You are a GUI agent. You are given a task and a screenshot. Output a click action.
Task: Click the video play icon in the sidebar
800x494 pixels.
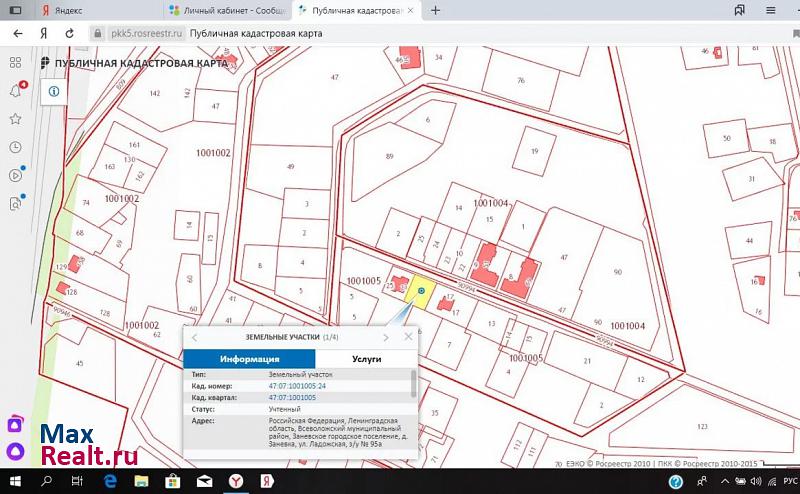(15, 175)
